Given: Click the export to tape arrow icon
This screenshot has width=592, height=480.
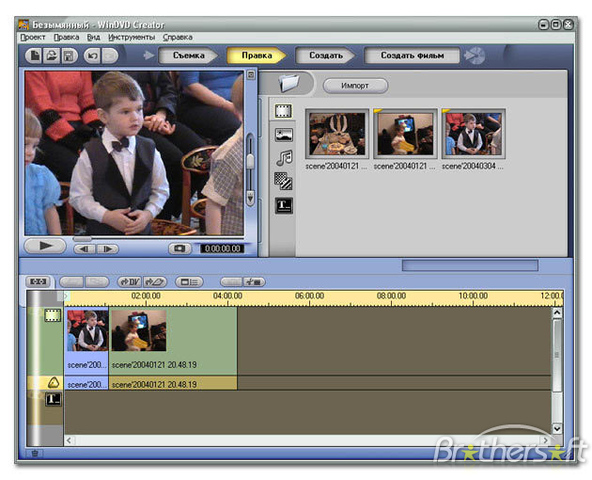Looking at the screenshot, I should pyautogui.click(x=155, y=282).
